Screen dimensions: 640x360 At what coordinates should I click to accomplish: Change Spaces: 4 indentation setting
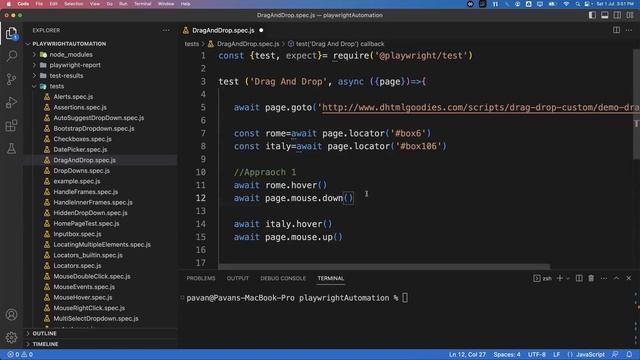(507, 354)
